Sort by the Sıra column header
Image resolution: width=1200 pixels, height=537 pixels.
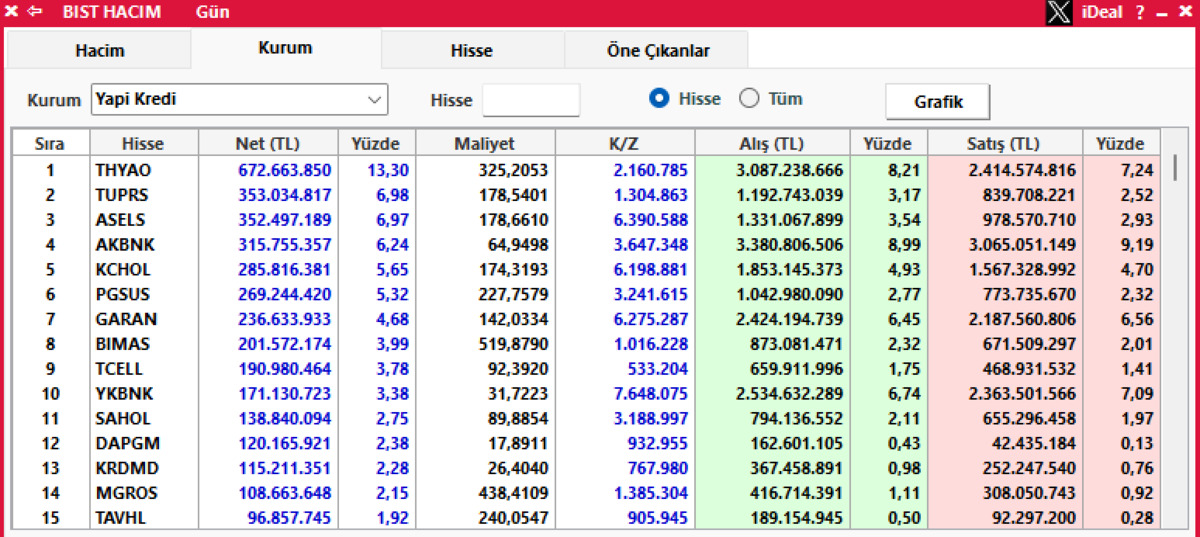(50, 144)
